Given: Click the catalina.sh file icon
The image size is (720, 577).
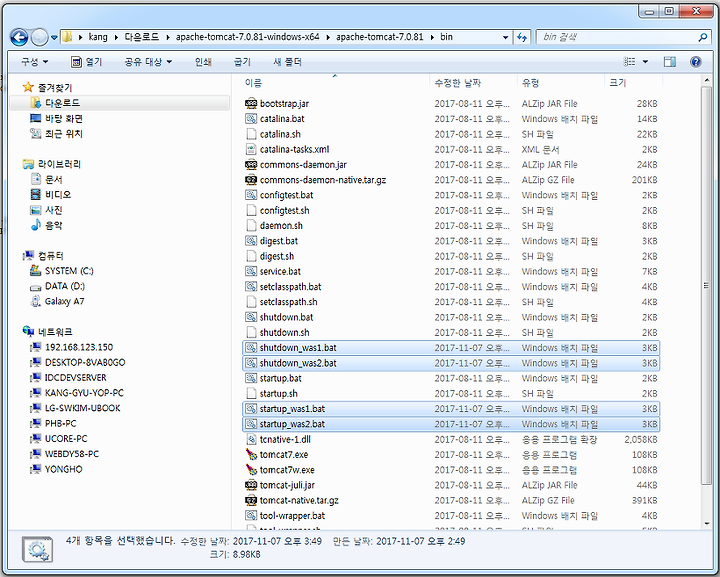Looking at the screenshot, I should 251,134.
